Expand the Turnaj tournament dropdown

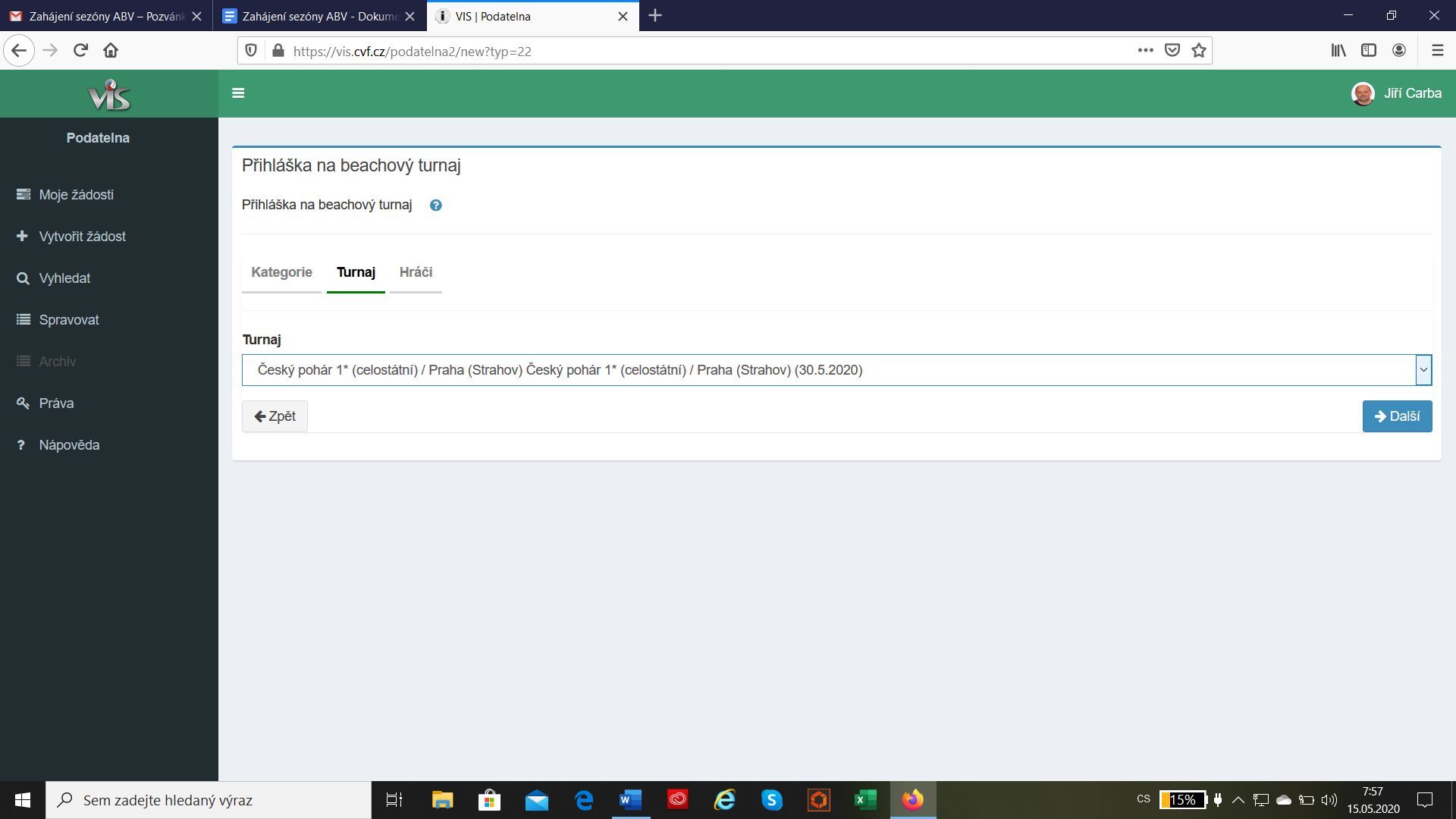[1423, 370]
